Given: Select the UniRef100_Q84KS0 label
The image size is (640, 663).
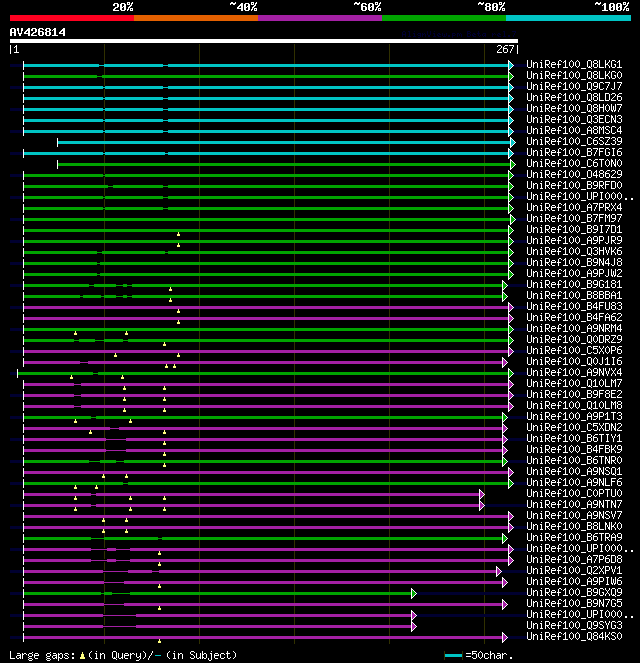Looking at the screenshot, I should [x=574, y=636].
